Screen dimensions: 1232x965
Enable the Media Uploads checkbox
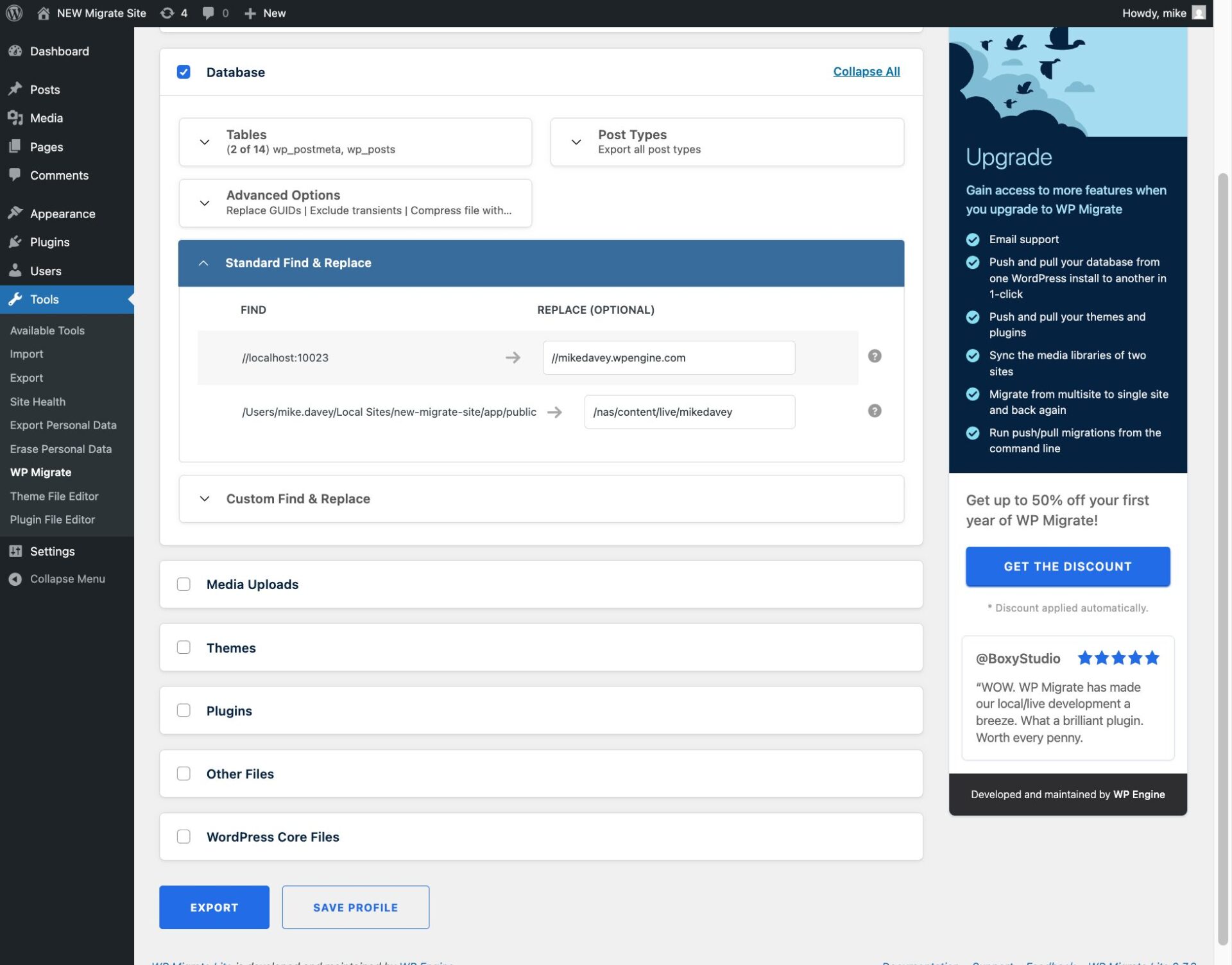(x=184, y=584)
